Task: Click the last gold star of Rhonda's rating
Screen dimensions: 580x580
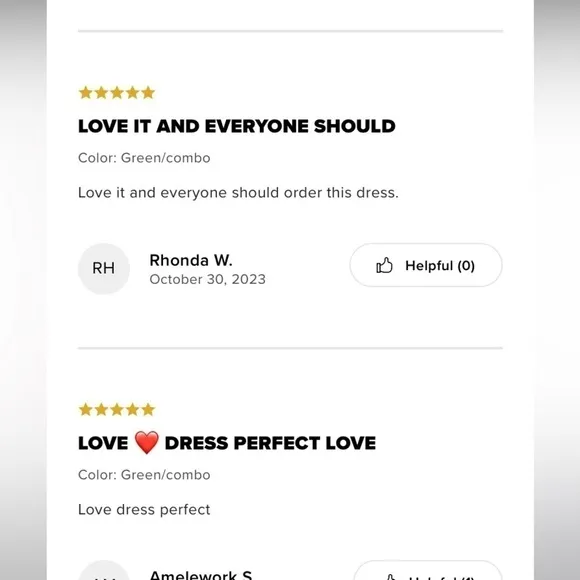Action: point(148,92)
